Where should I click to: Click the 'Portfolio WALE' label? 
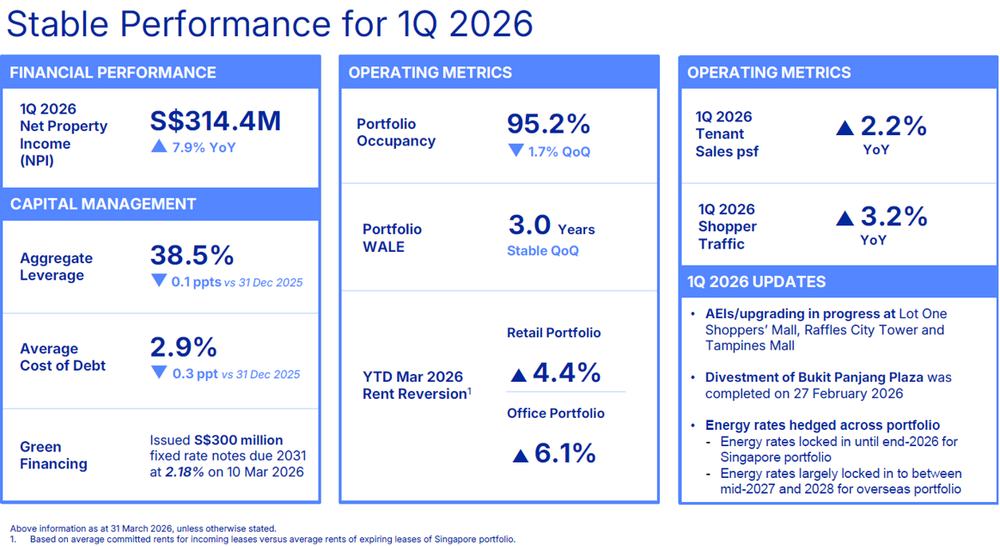(392, 238)
